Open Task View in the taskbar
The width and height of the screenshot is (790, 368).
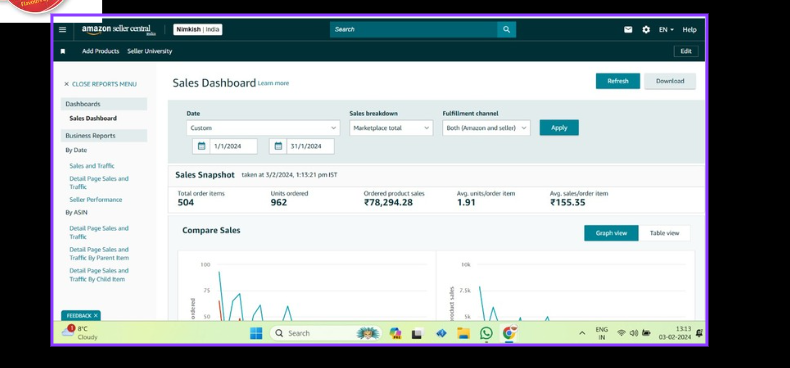(x=417, y=333)
